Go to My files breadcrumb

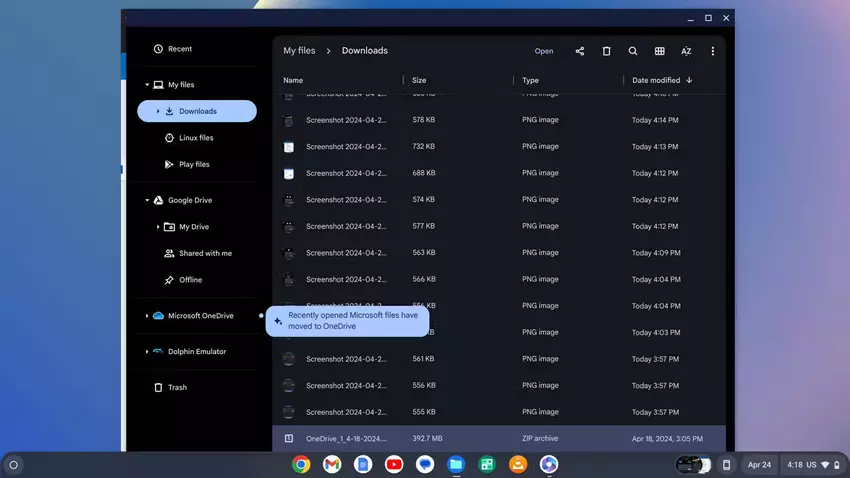click(298, 51)
